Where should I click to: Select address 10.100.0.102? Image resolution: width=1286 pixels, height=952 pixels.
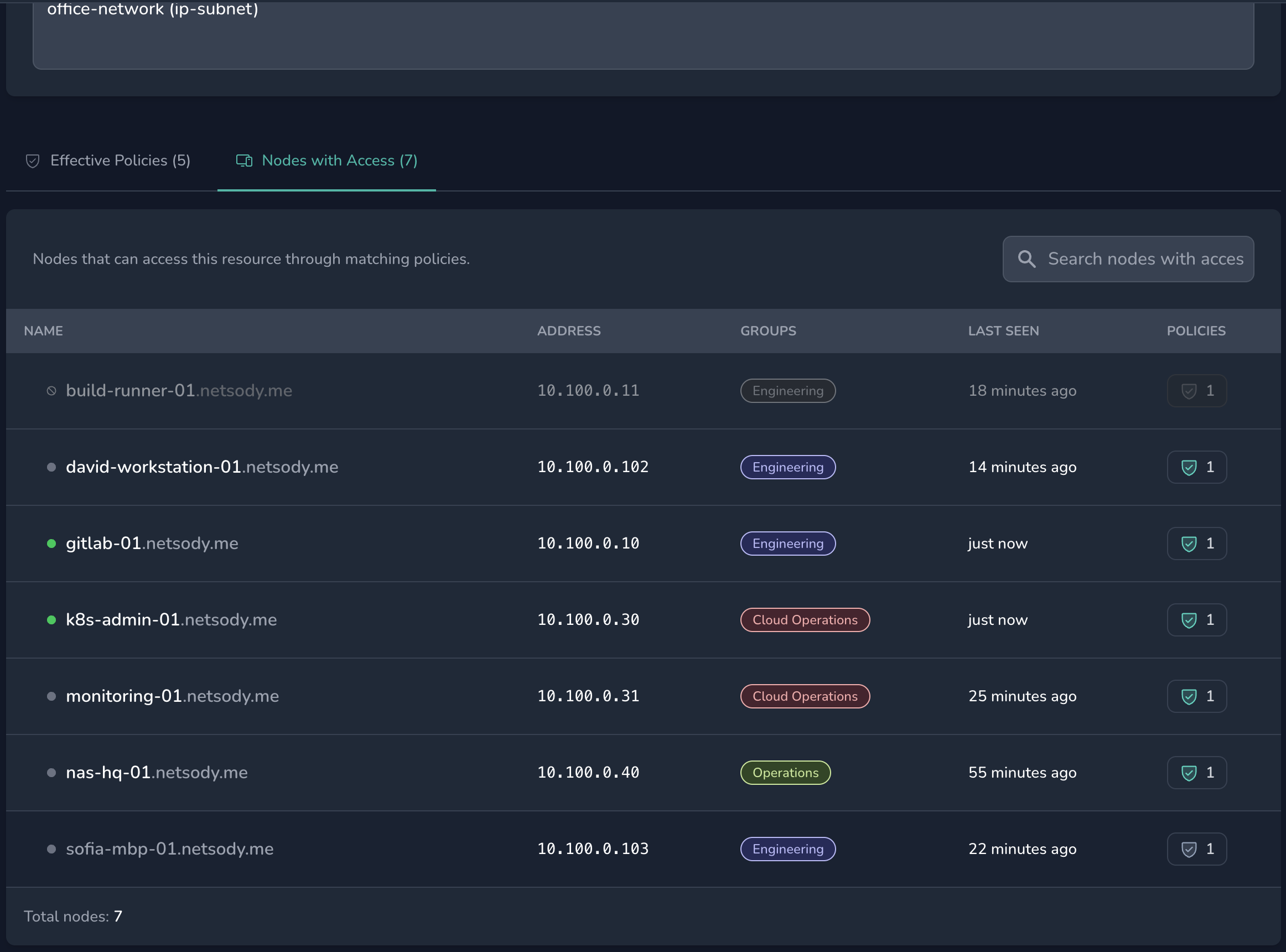point(593,467)
